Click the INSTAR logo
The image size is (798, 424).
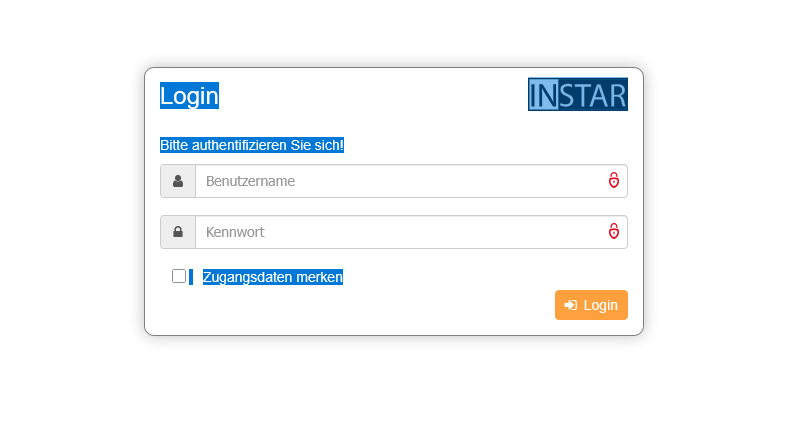(x=578, y=94)
